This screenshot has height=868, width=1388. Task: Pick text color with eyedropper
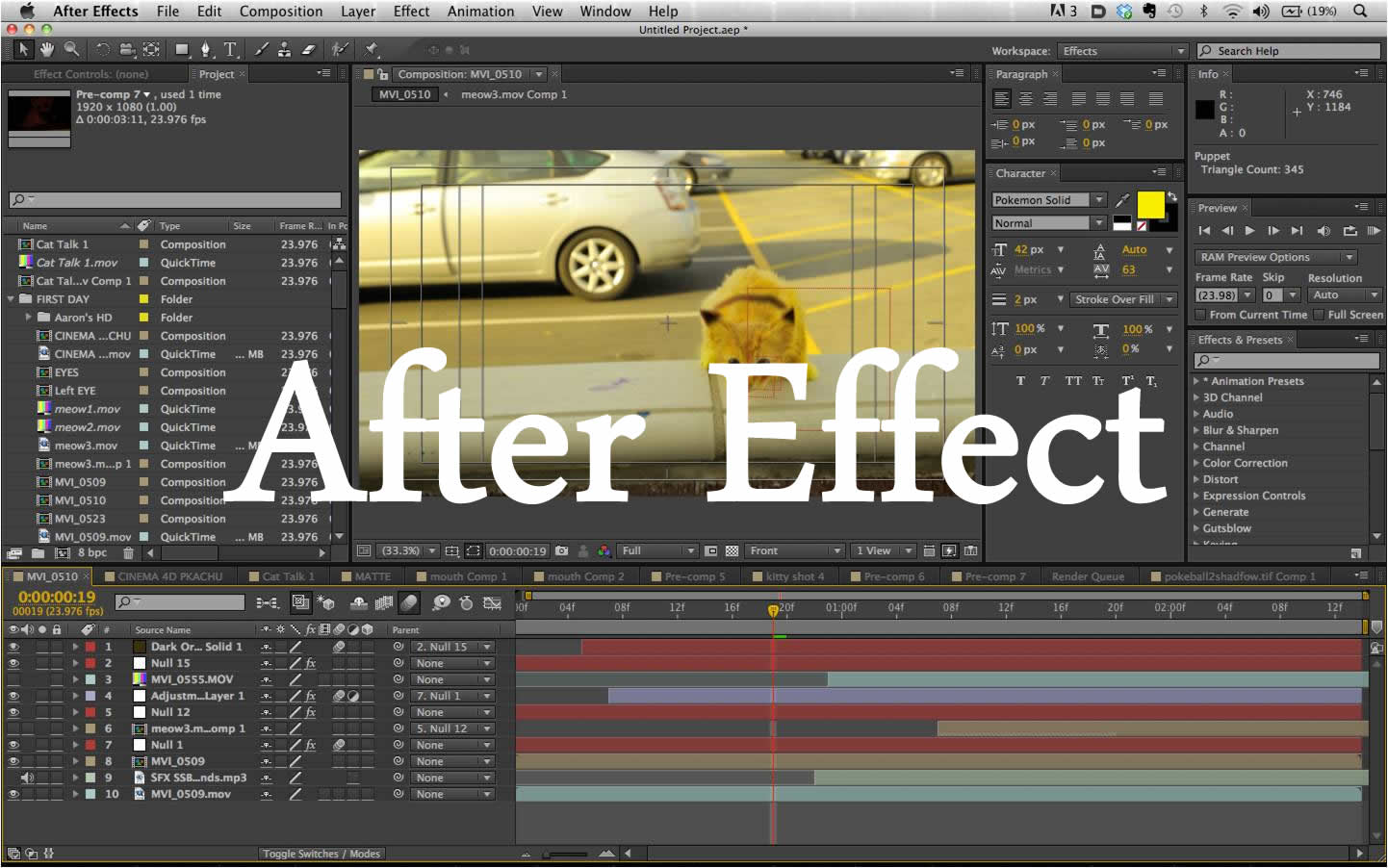[1122, 200]
